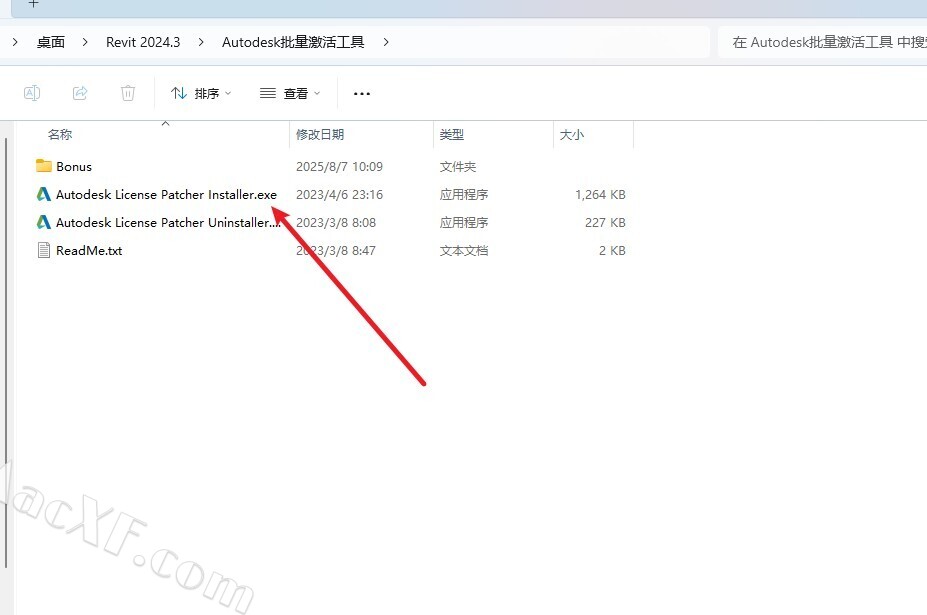Screen dimensions: 927x615
Task: Select the Bonus folder icon
Action: [44, 166]
